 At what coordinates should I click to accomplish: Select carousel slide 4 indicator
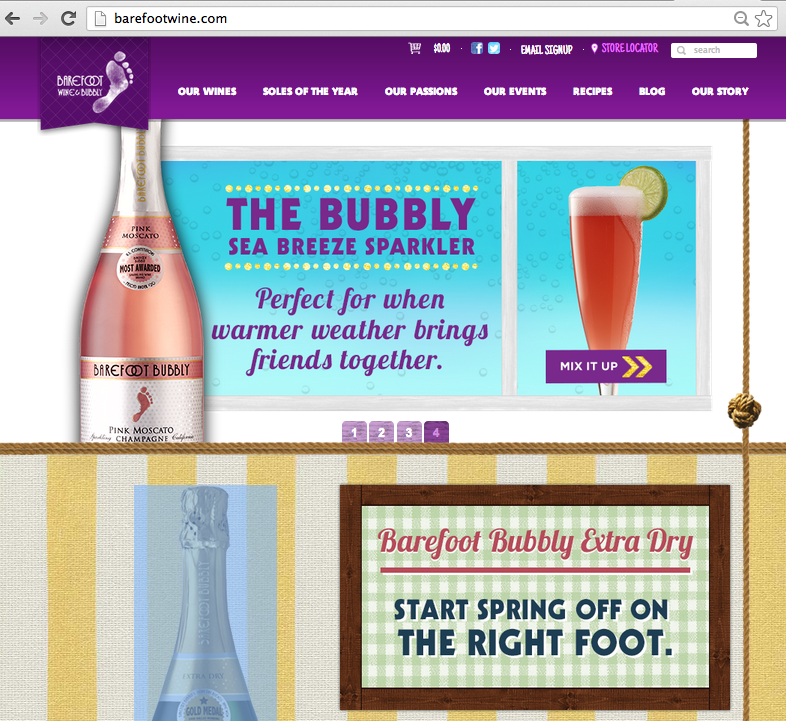436,432
